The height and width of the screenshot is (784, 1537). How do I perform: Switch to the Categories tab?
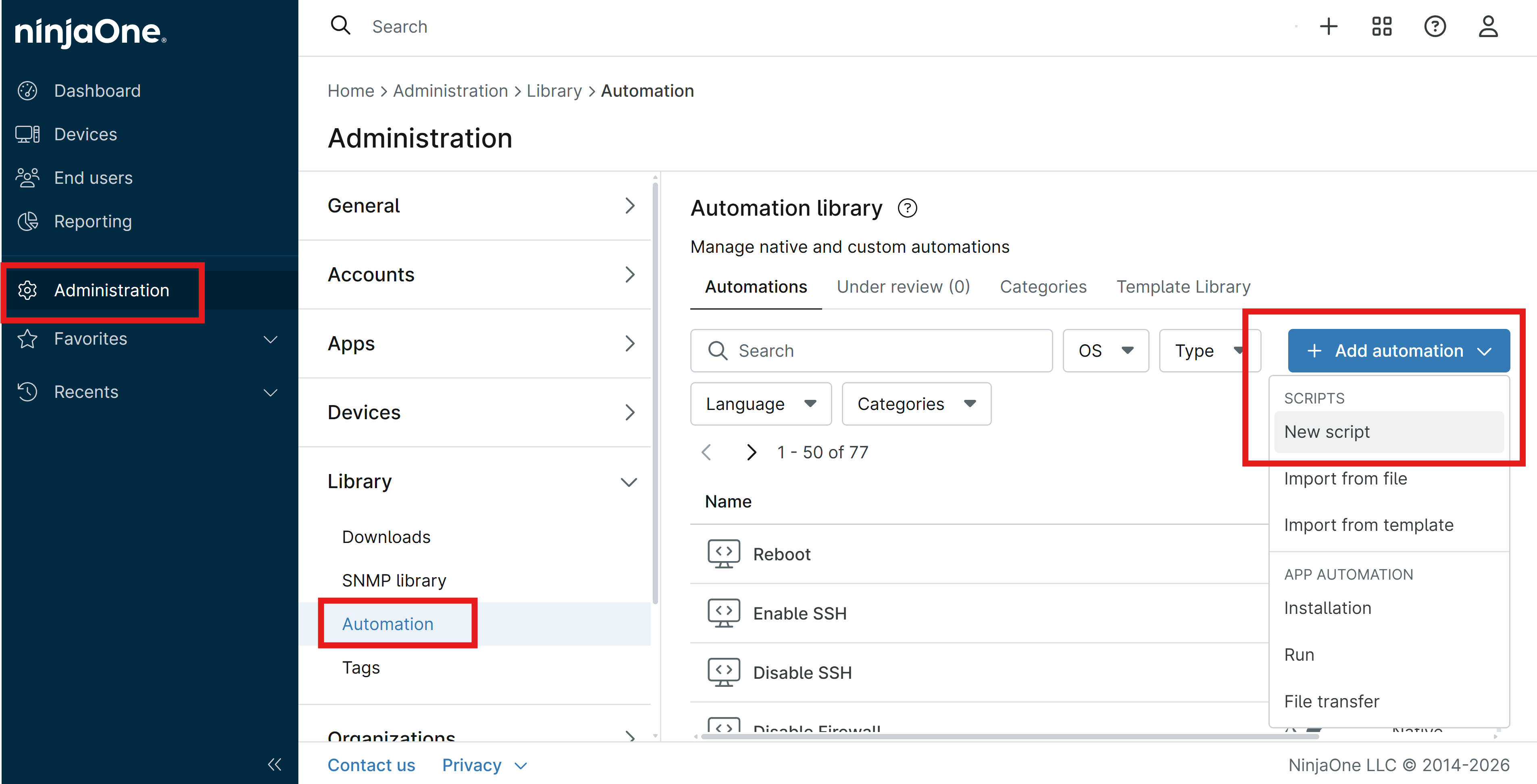(x=1043, y=287)
